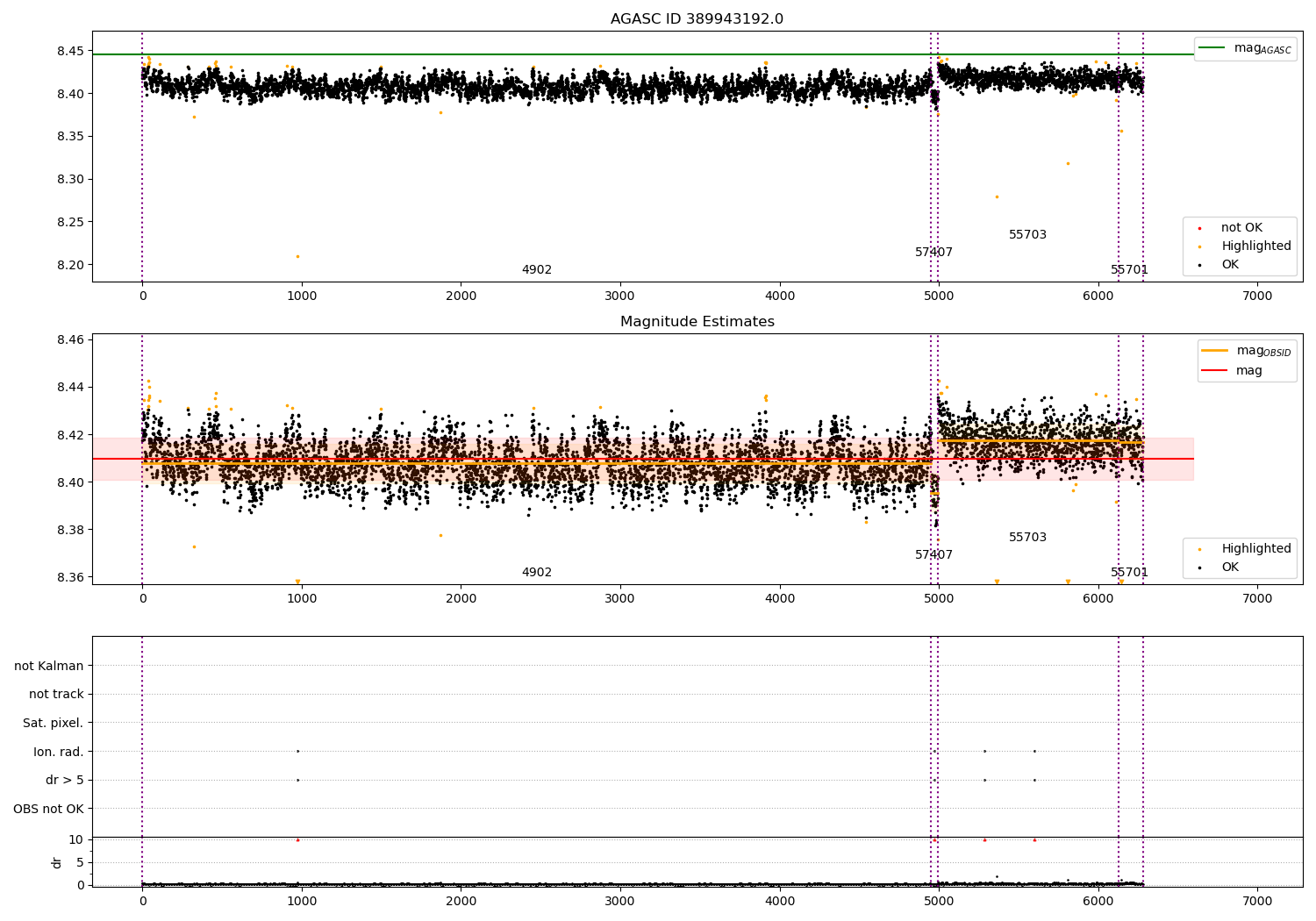Click the rotated 'dr' y-axis label
Viewport: 1316px width, 921px height.
(57, 862)
